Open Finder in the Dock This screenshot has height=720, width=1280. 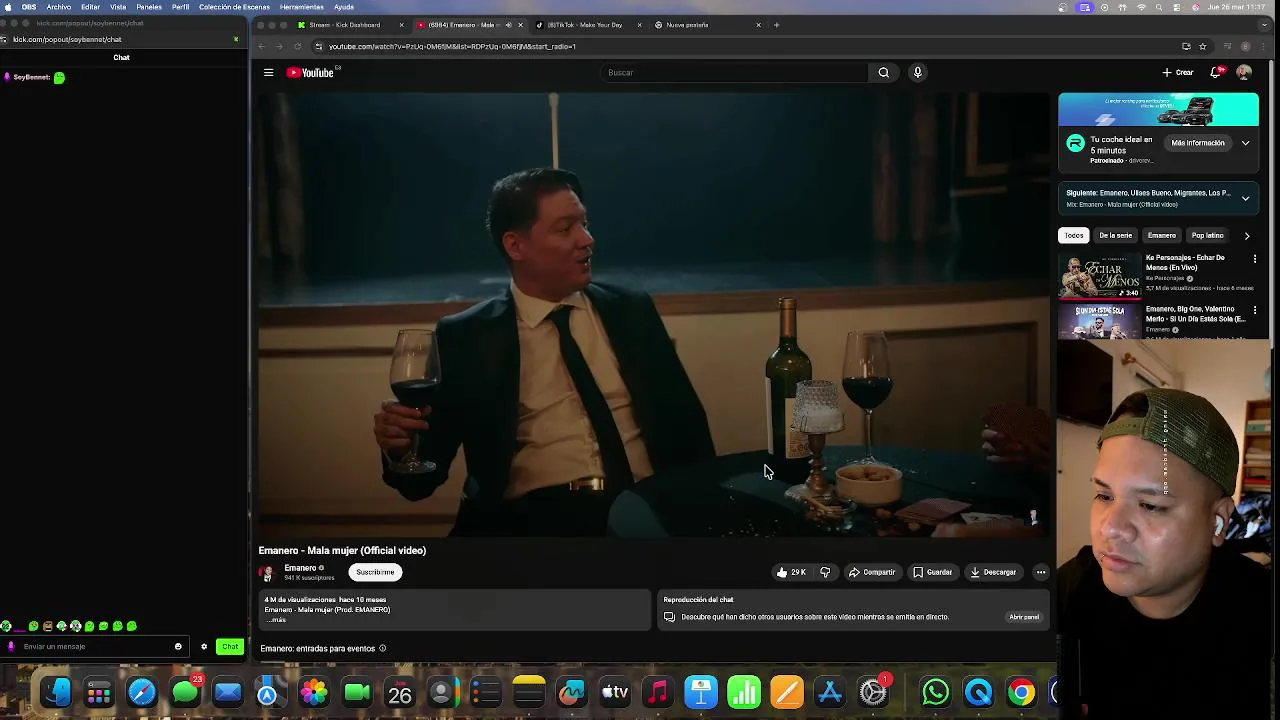tap(56, 692)
